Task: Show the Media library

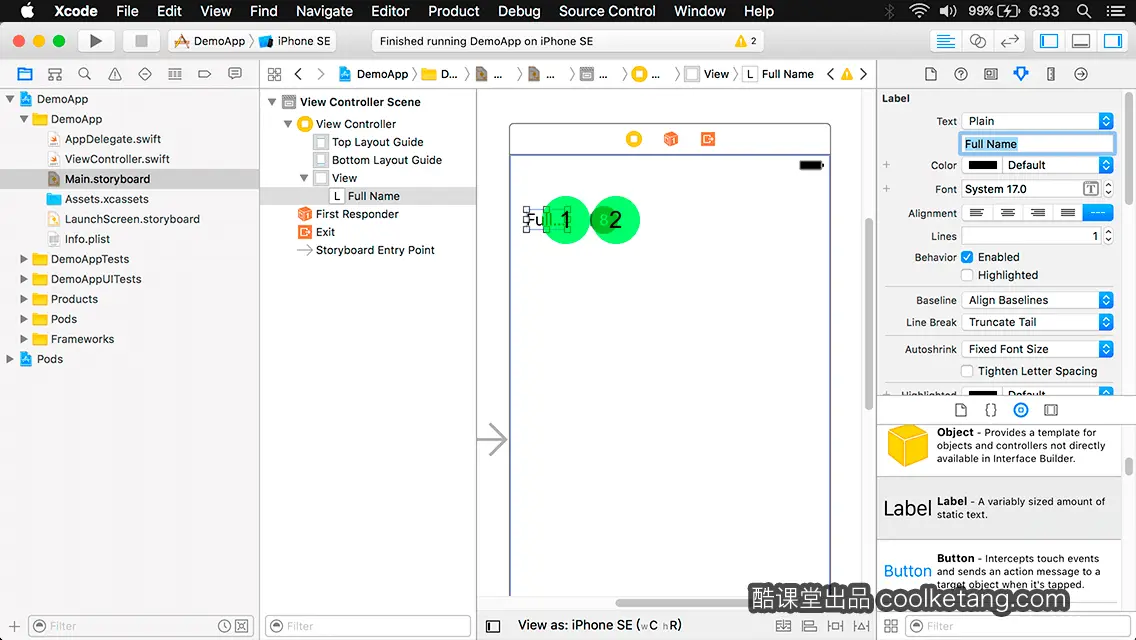Action: click(x=1051, y=410)
